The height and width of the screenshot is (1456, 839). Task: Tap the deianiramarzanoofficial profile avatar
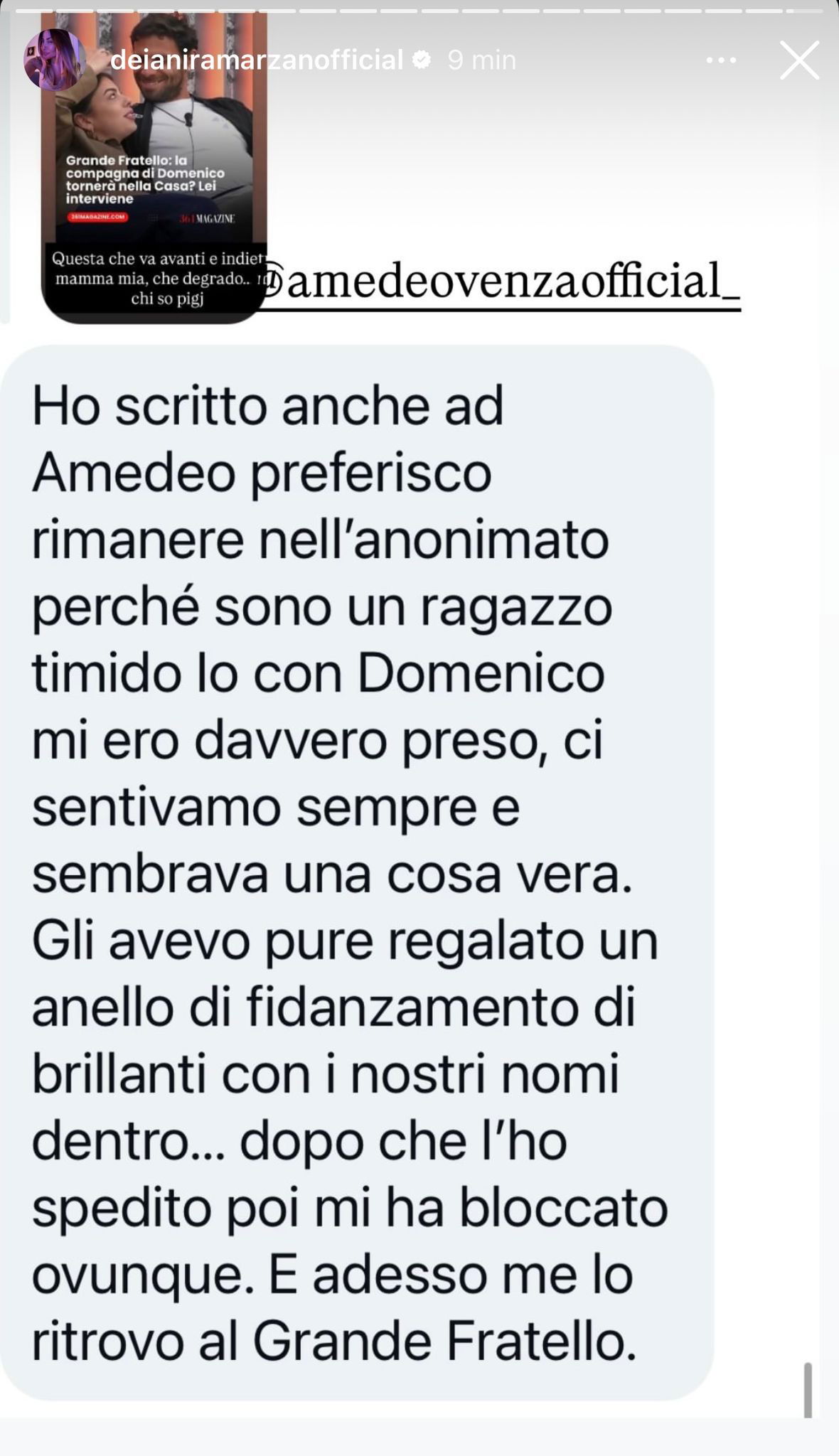point(55,60)
